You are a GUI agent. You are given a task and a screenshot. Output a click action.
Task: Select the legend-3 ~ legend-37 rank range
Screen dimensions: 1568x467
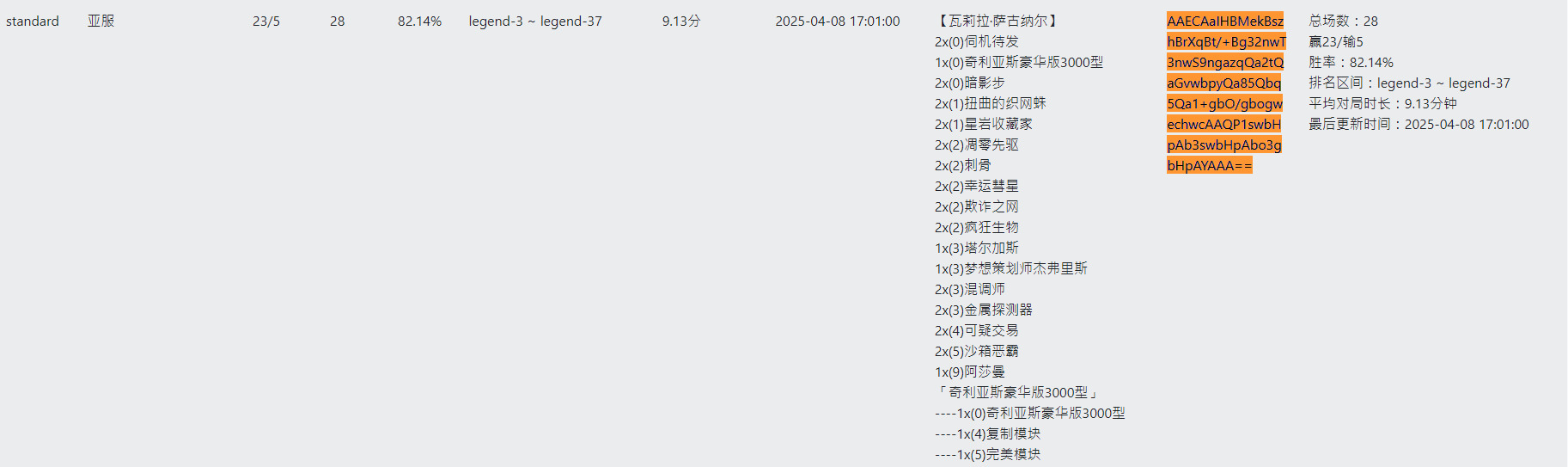tap(535, 21)
